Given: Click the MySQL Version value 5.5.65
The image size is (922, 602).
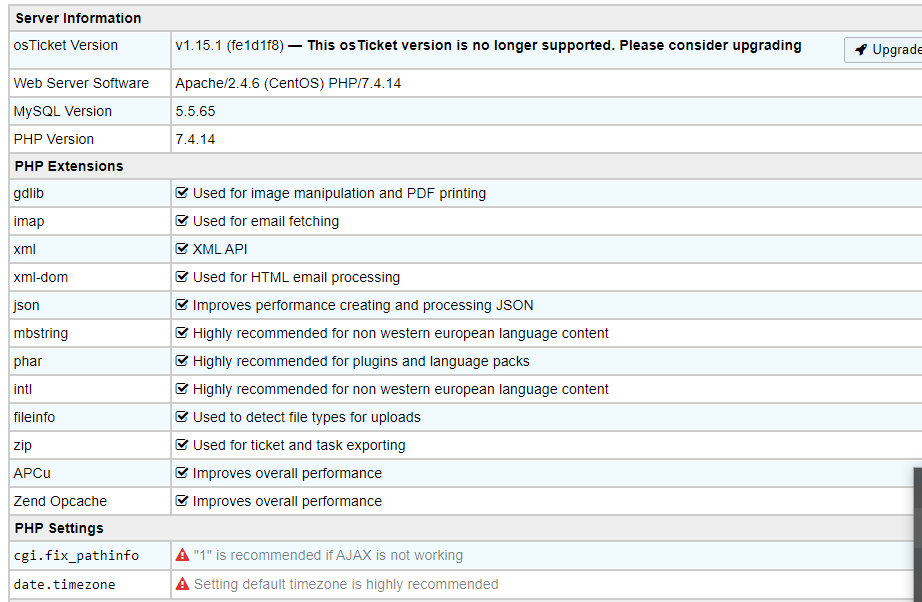Looking at the screenshot, I should (195, 111).
